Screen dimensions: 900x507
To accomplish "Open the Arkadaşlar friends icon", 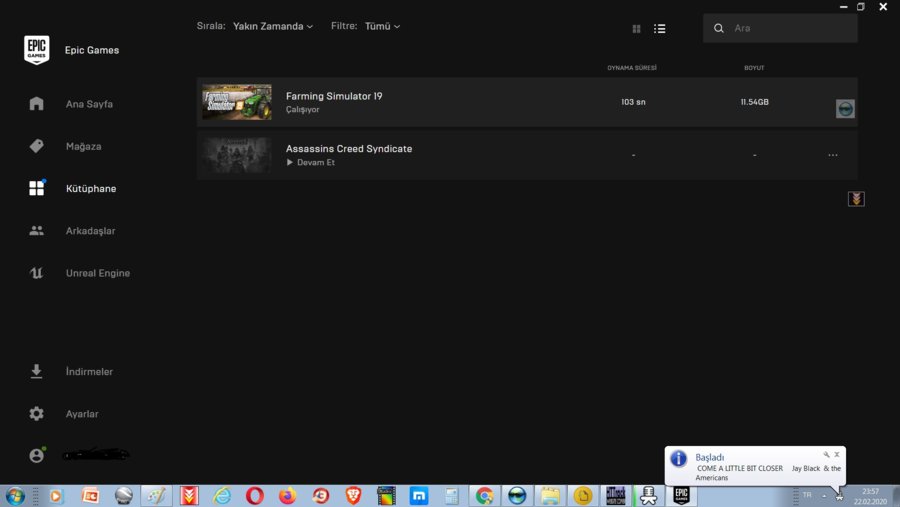I will coord(36,230).
